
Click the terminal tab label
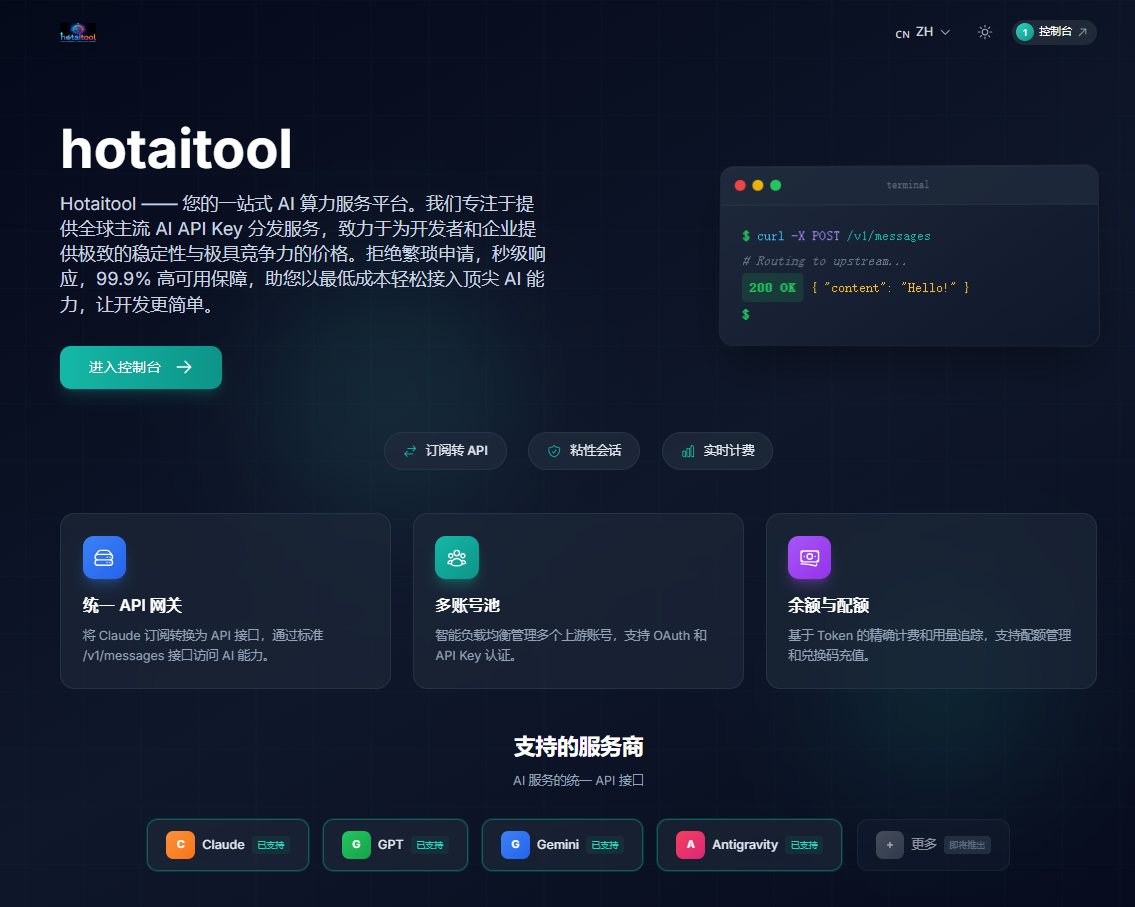point(907,185)
